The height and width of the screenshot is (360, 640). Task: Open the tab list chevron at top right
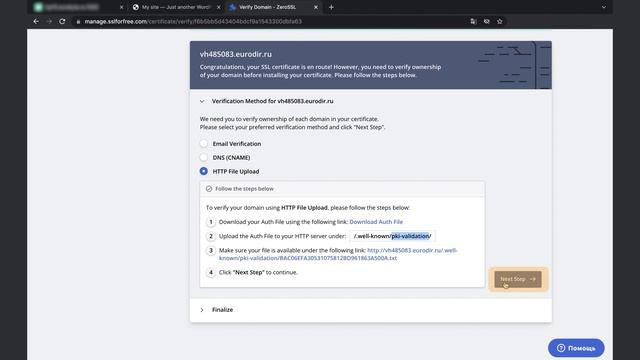coord(604,7)
